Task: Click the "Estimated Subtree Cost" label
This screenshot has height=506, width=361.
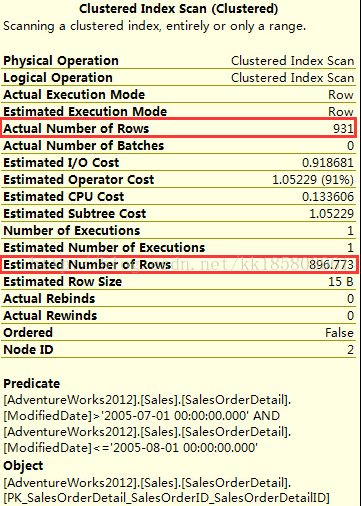Action: tap(75, 214)
